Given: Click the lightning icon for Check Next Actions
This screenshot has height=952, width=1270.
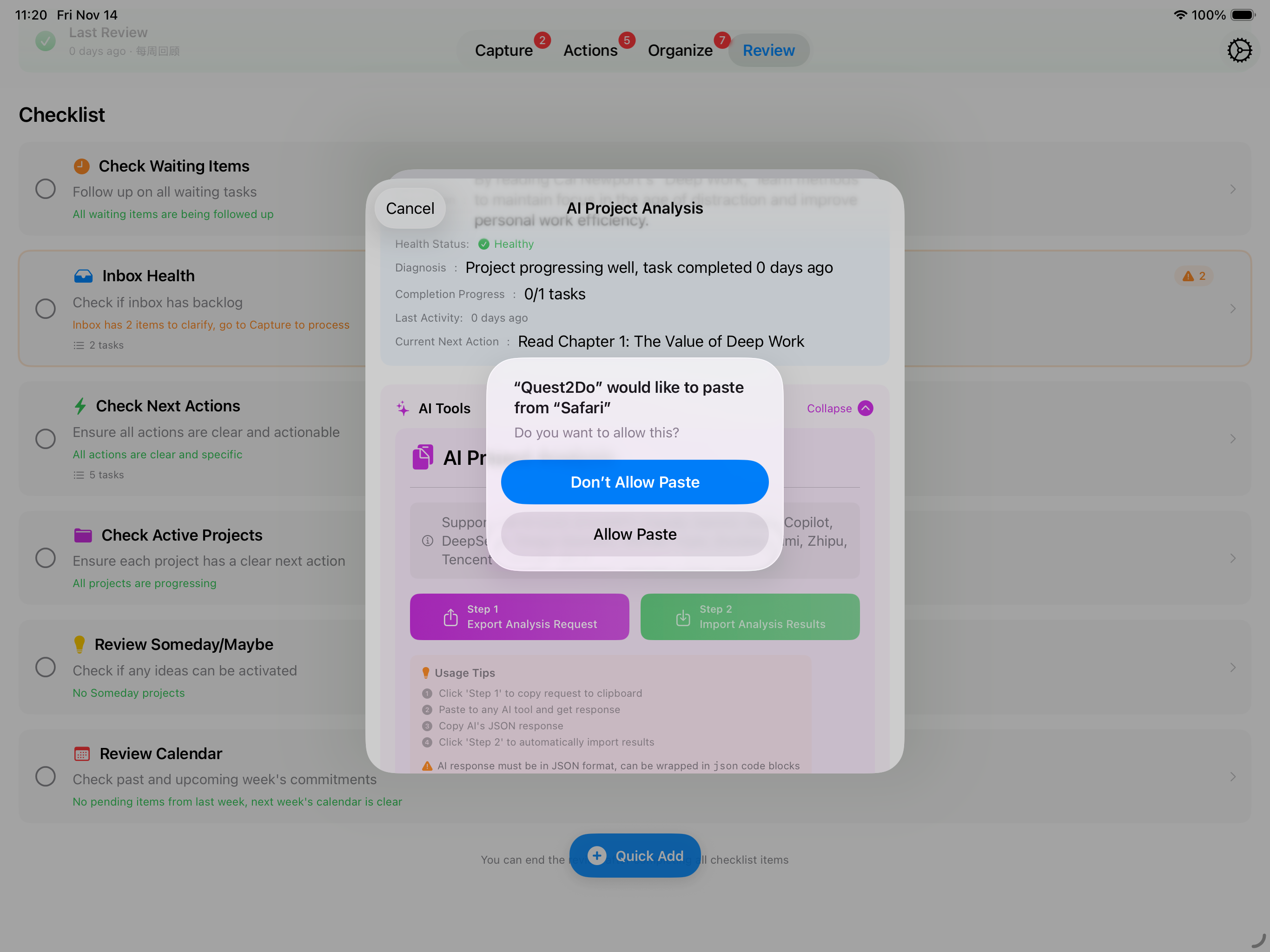Looking at the screenshot, I should coord(80,405).
